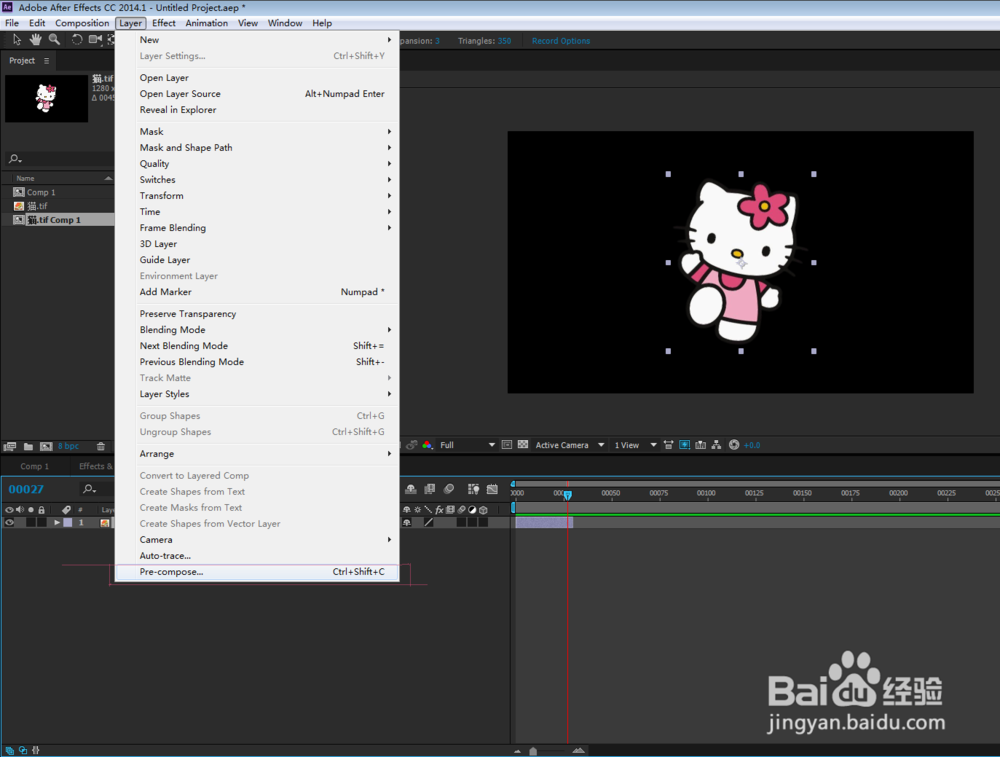Expand the Arrange submenu

[257, 453]
